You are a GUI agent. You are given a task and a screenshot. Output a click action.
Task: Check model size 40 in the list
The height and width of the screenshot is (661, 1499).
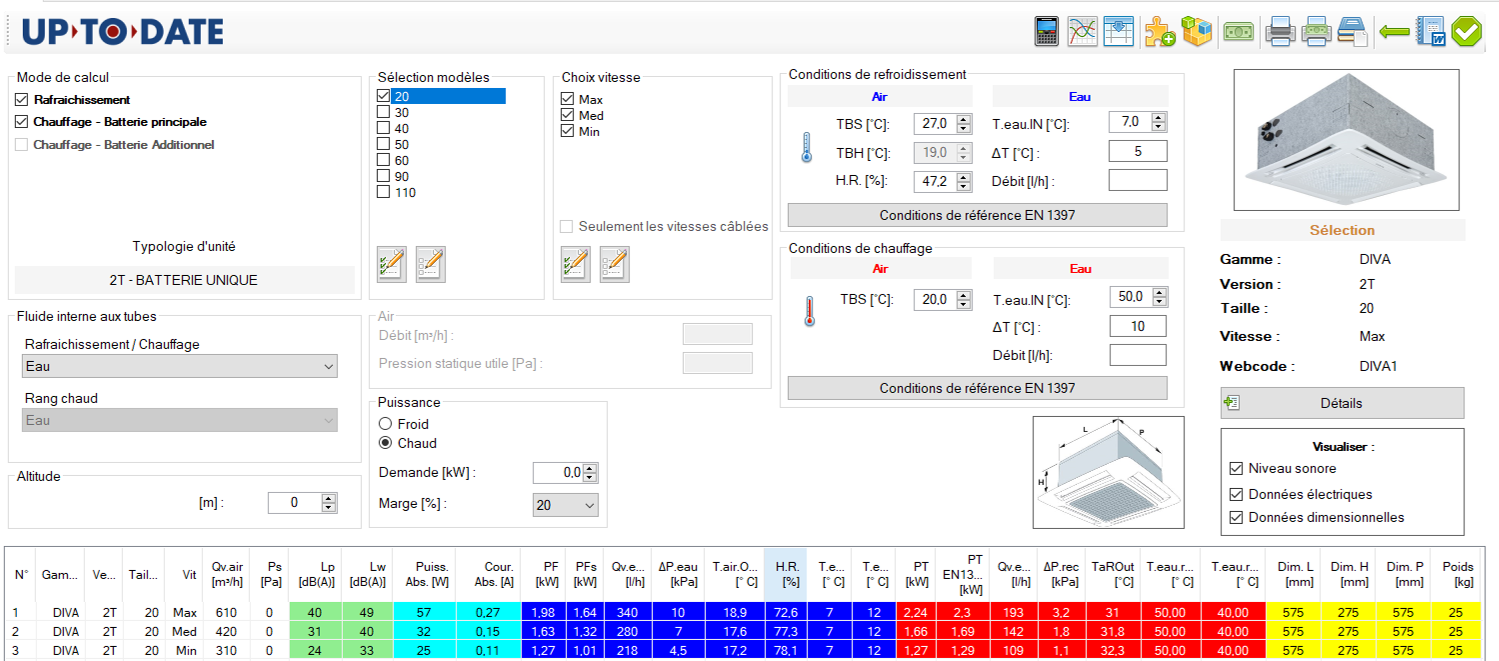tap(383, 128)
